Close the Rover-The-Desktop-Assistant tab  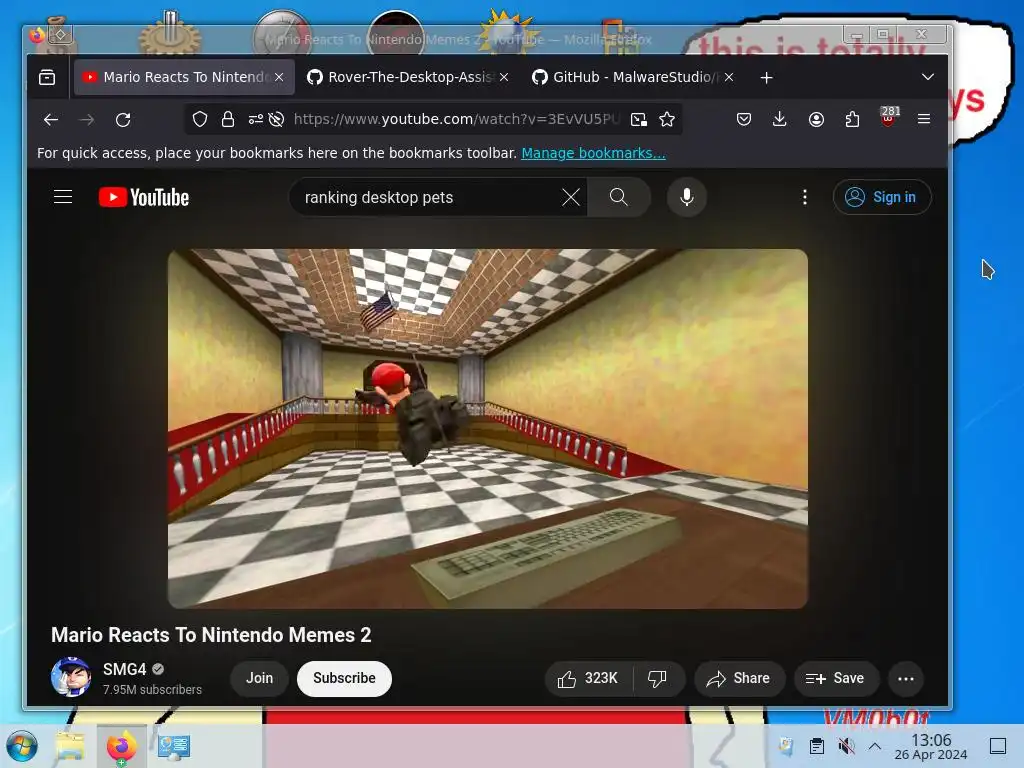point(504,77)
